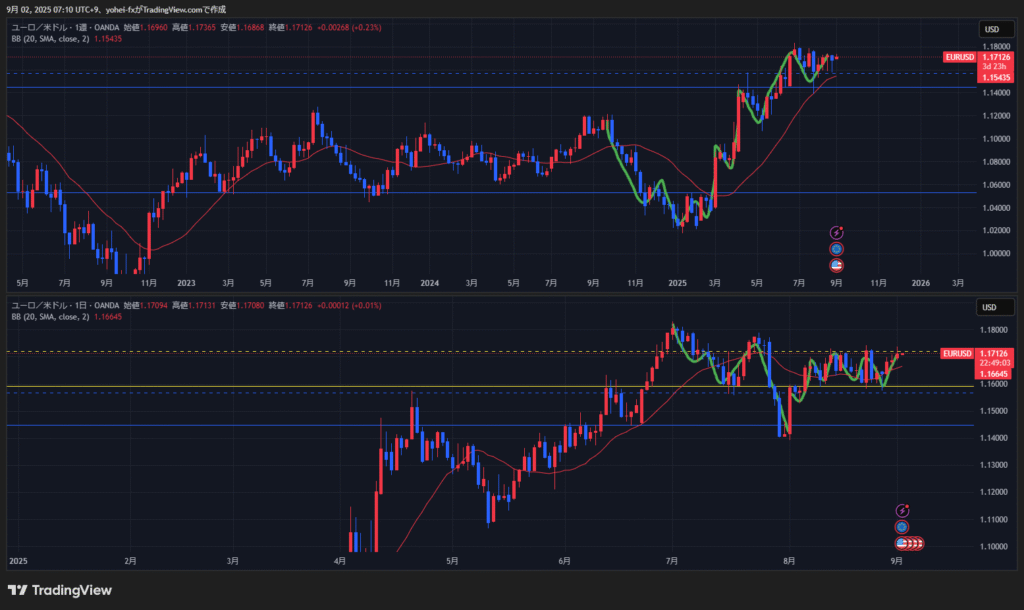Click the 8月 label on the daily time axis
This screenshot has height=610, width=1024.
789,561
